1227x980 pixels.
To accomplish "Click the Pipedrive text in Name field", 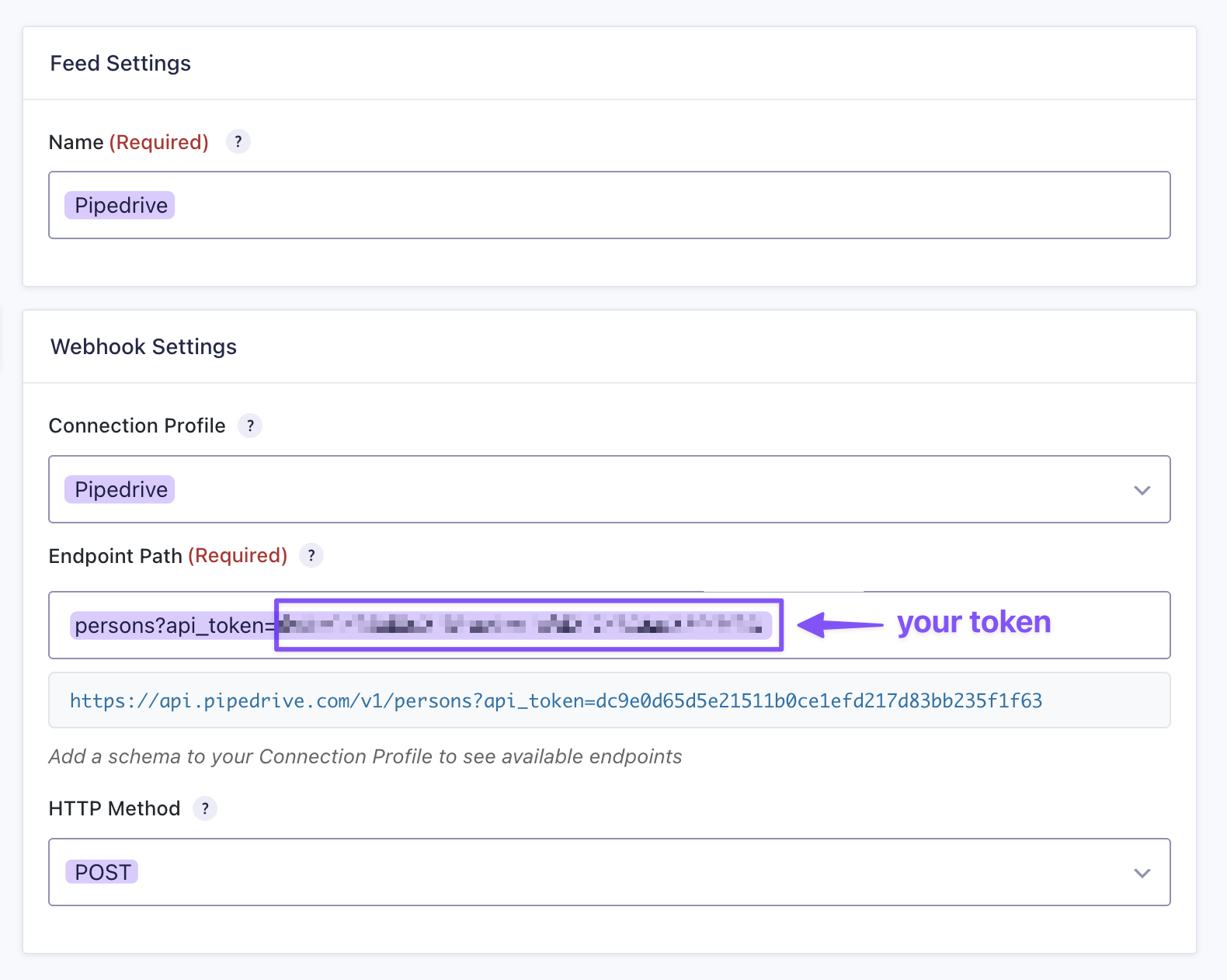I will click(120, 206).
